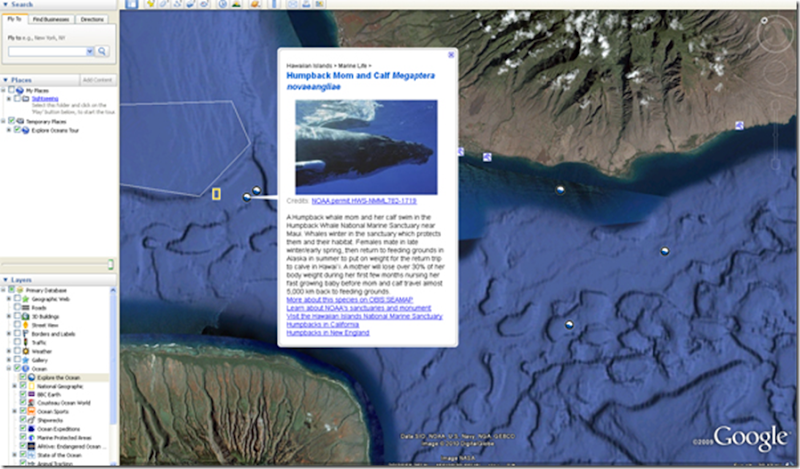Open the Record a Tour tool
The image size is (800, 469).
(x=204, y=4)
